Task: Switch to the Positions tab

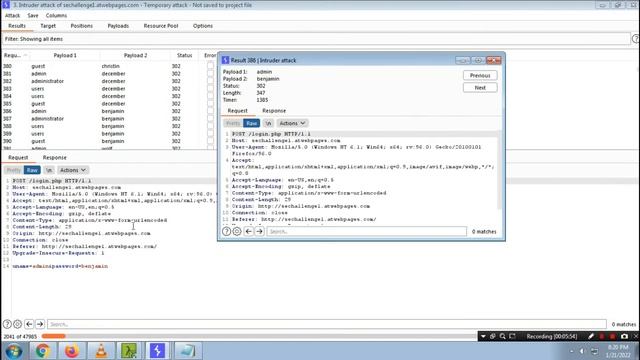Action: point(82,26)
